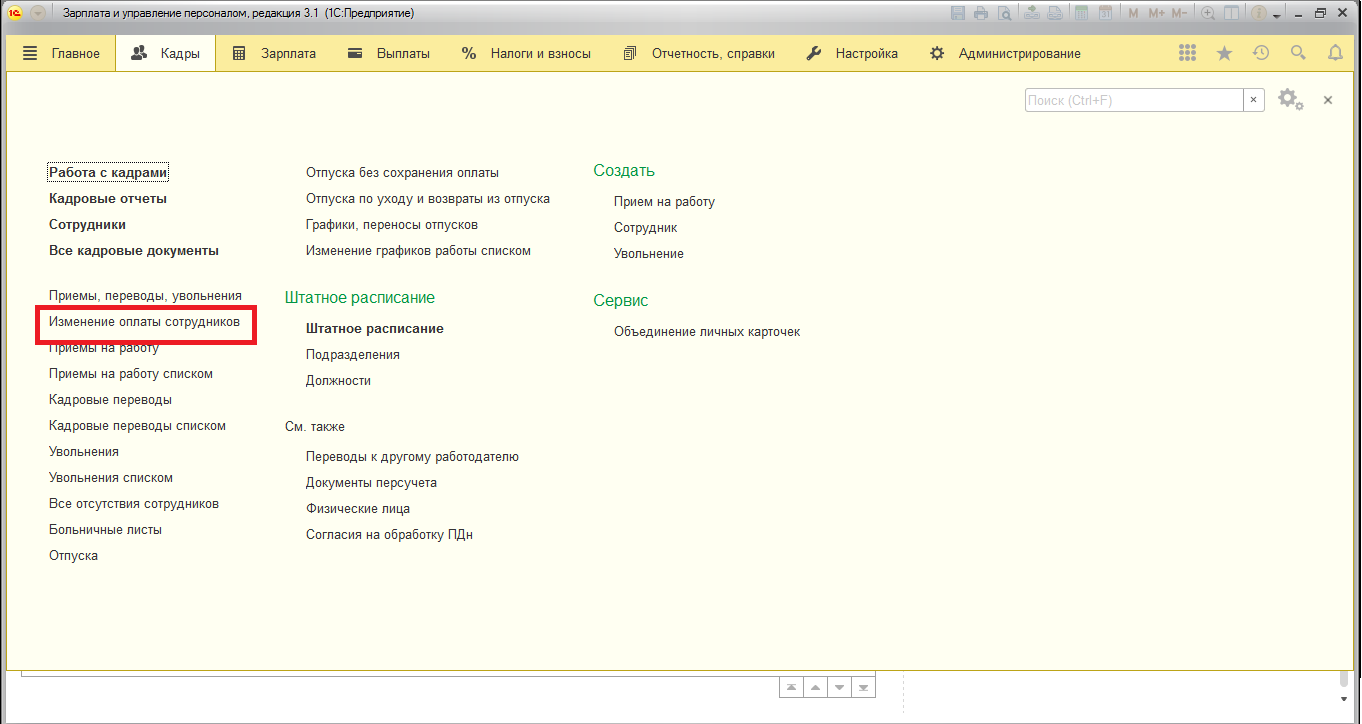Open the Увольнения list link
Screen dimensions: 1362x724
coord(84,451)
